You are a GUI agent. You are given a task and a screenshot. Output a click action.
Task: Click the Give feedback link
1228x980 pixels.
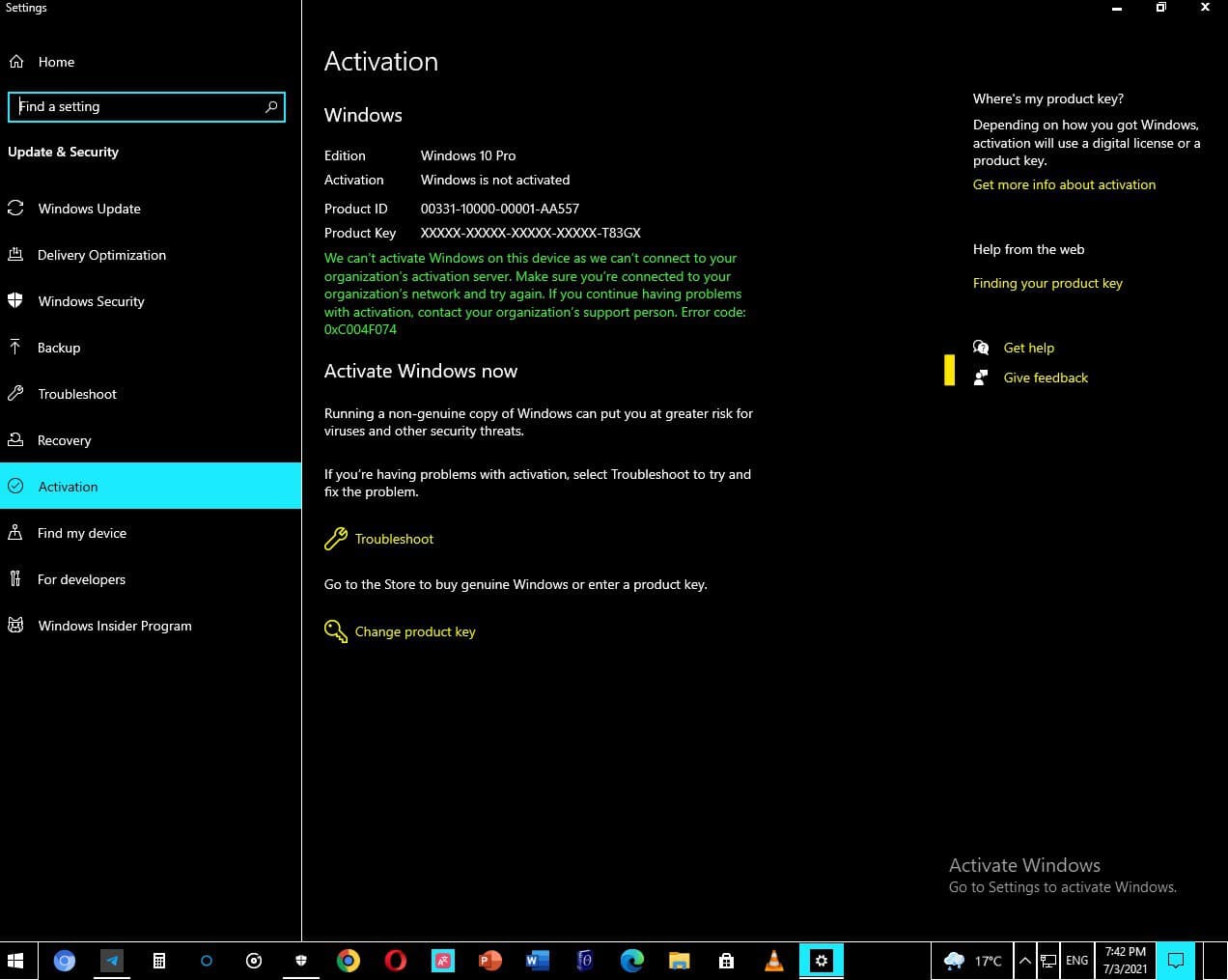click(1046, 378)
